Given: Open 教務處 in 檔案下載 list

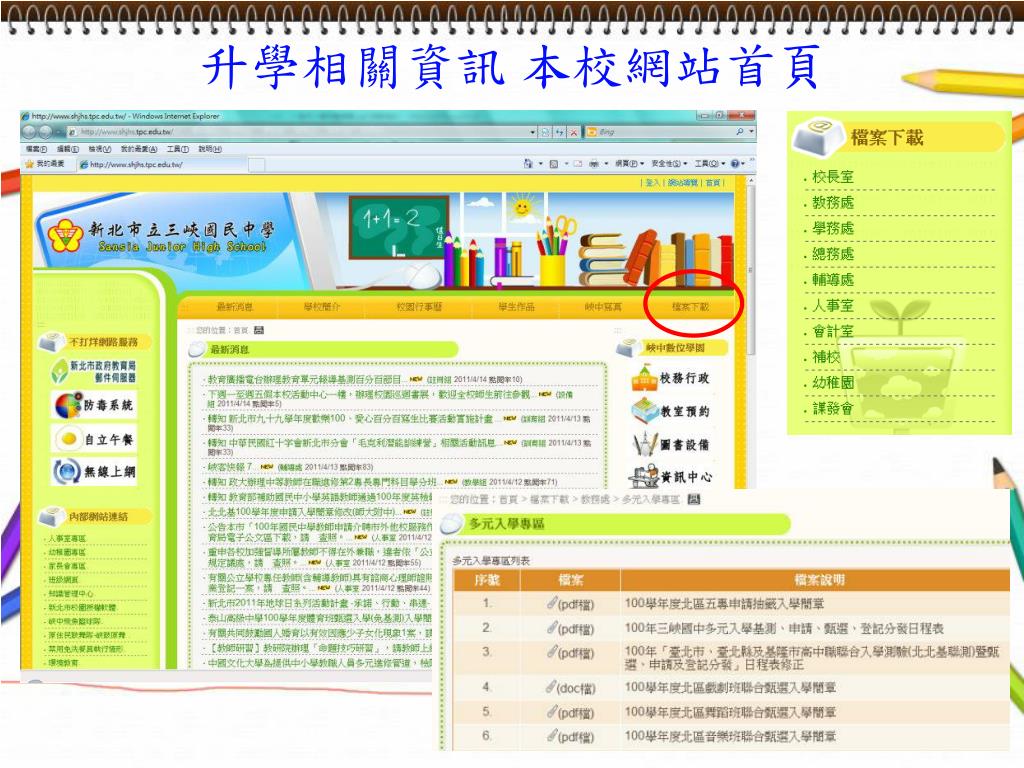Looking at the screenshot, I should (x=833, y=202).
